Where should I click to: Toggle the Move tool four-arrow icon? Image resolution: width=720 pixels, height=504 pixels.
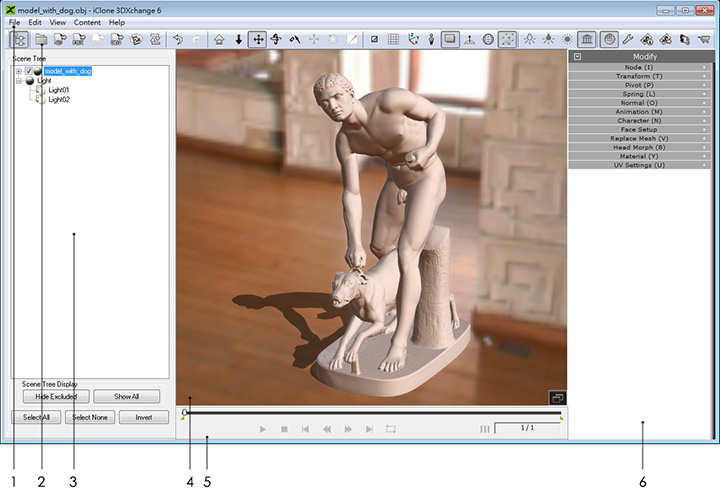[x=258, y=39]
